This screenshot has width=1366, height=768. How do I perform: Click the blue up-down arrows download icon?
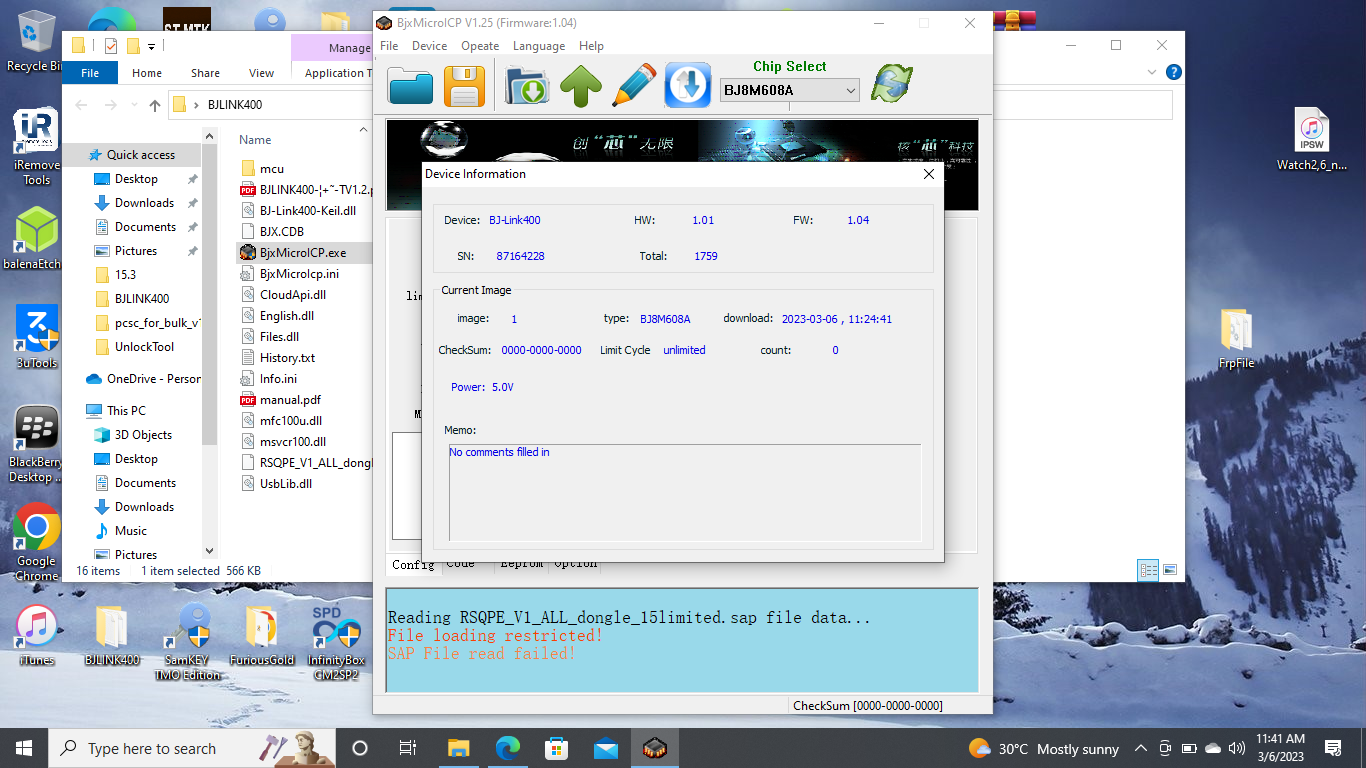tap(688, 87)
